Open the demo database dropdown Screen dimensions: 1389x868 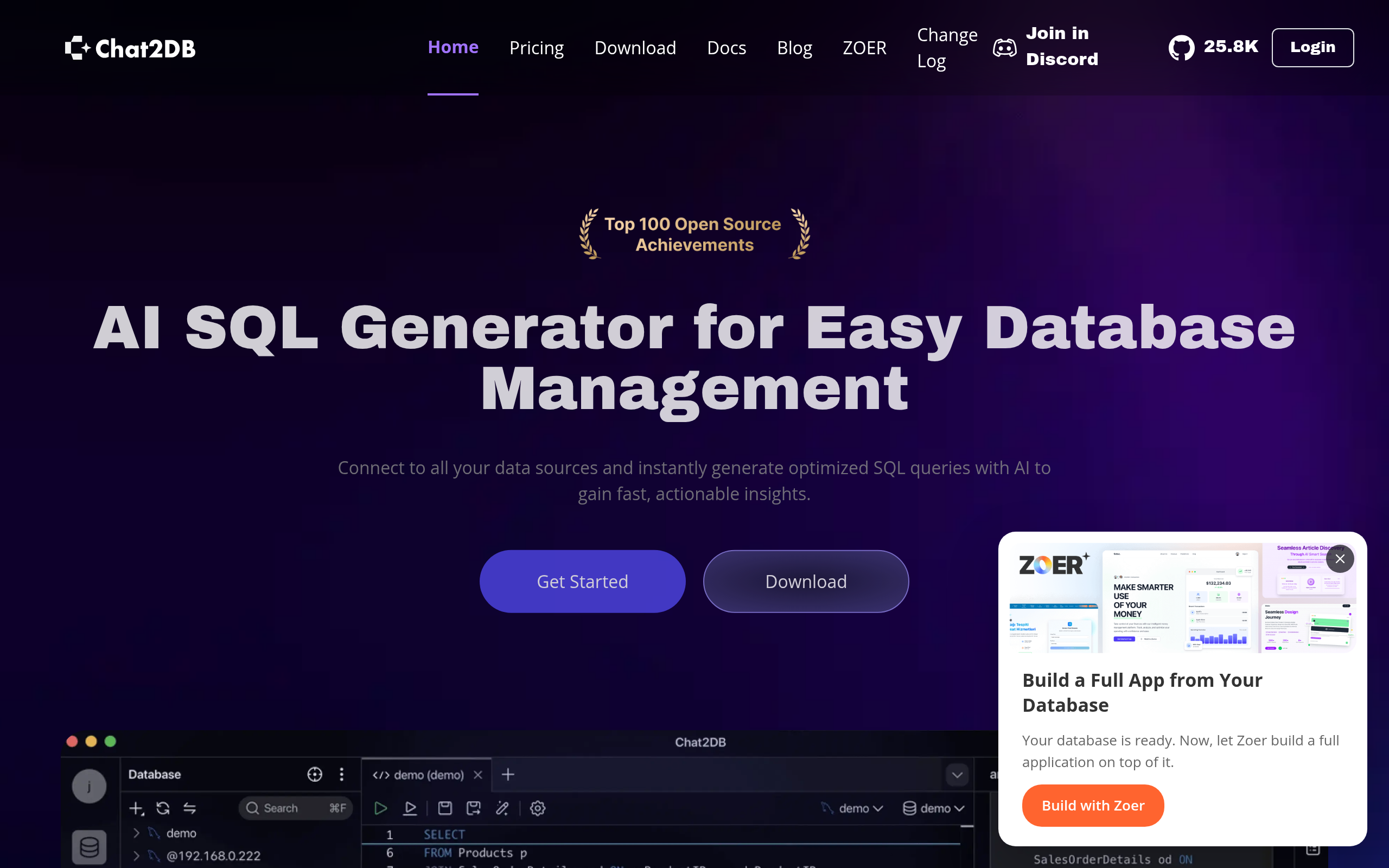click(933, 808)
